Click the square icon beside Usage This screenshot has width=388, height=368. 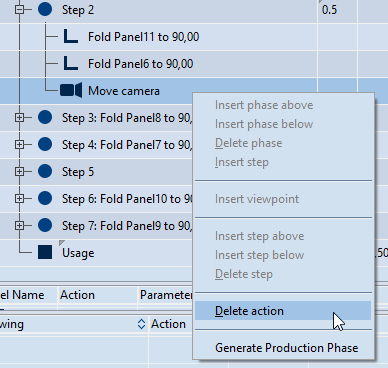click(x=45, y=252)
